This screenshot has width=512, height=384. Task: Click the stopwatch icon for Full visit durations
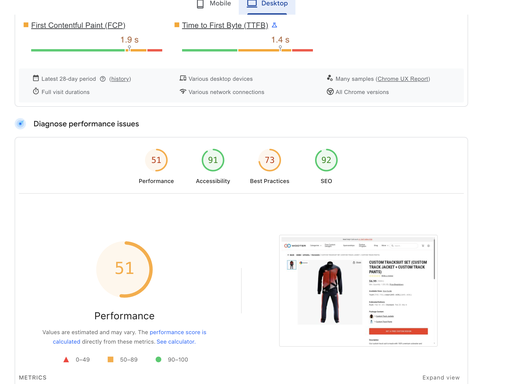(x=36, y=91)
